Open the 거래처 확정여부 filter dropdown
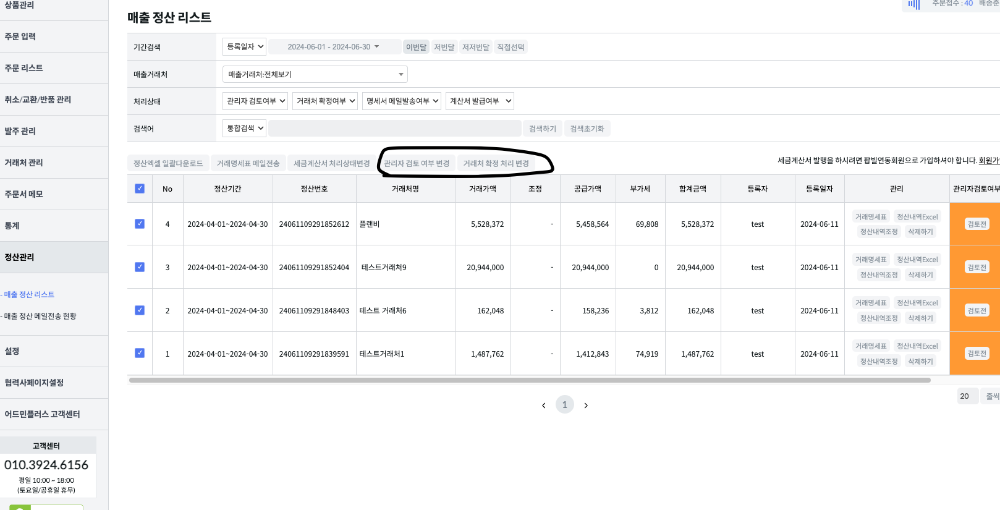Screen dimensions: 1000x510 pyautogui.click(x=325, y=101)
